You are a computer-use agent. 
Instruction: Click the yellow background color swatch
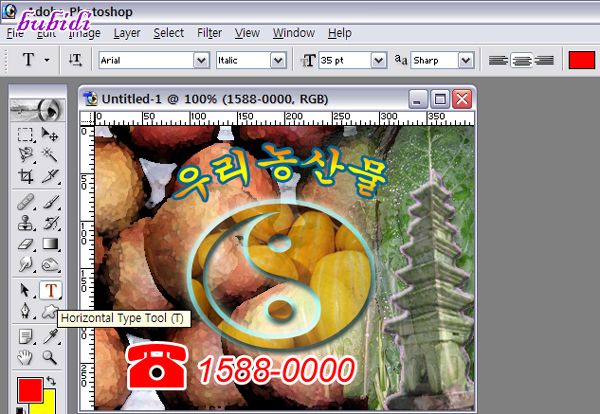49,406
